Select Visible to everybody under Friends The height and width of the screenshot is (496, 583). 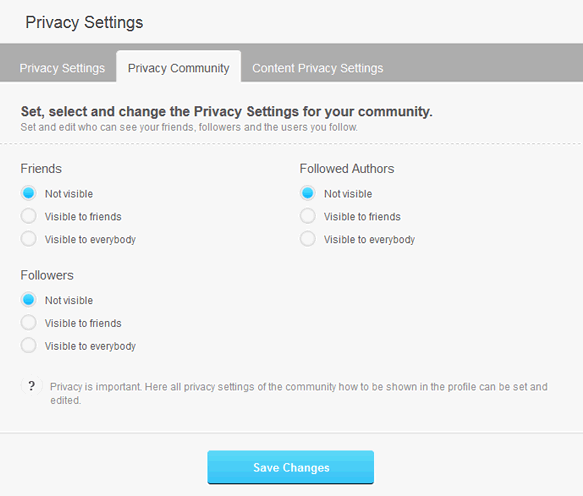coord(29,239)
